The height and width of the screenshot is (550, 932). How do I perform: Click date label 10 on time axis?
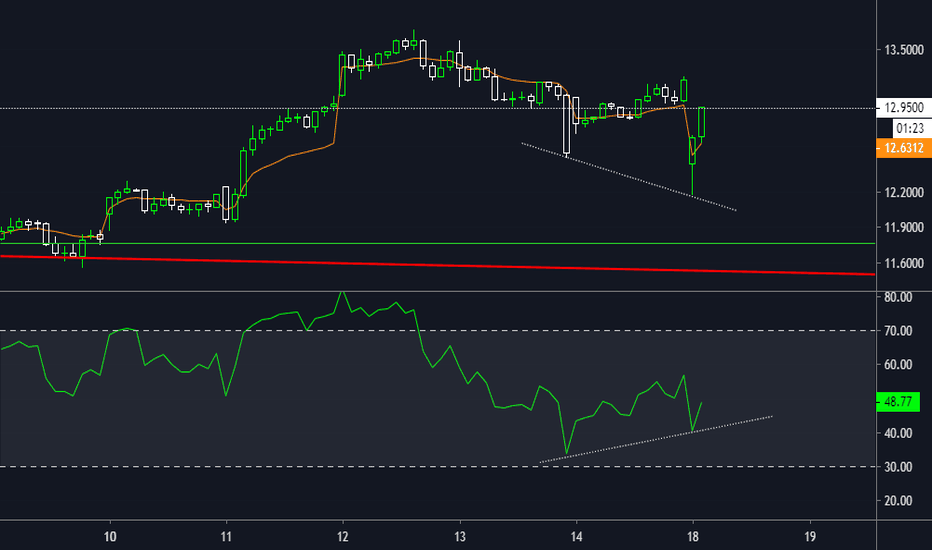110,537
